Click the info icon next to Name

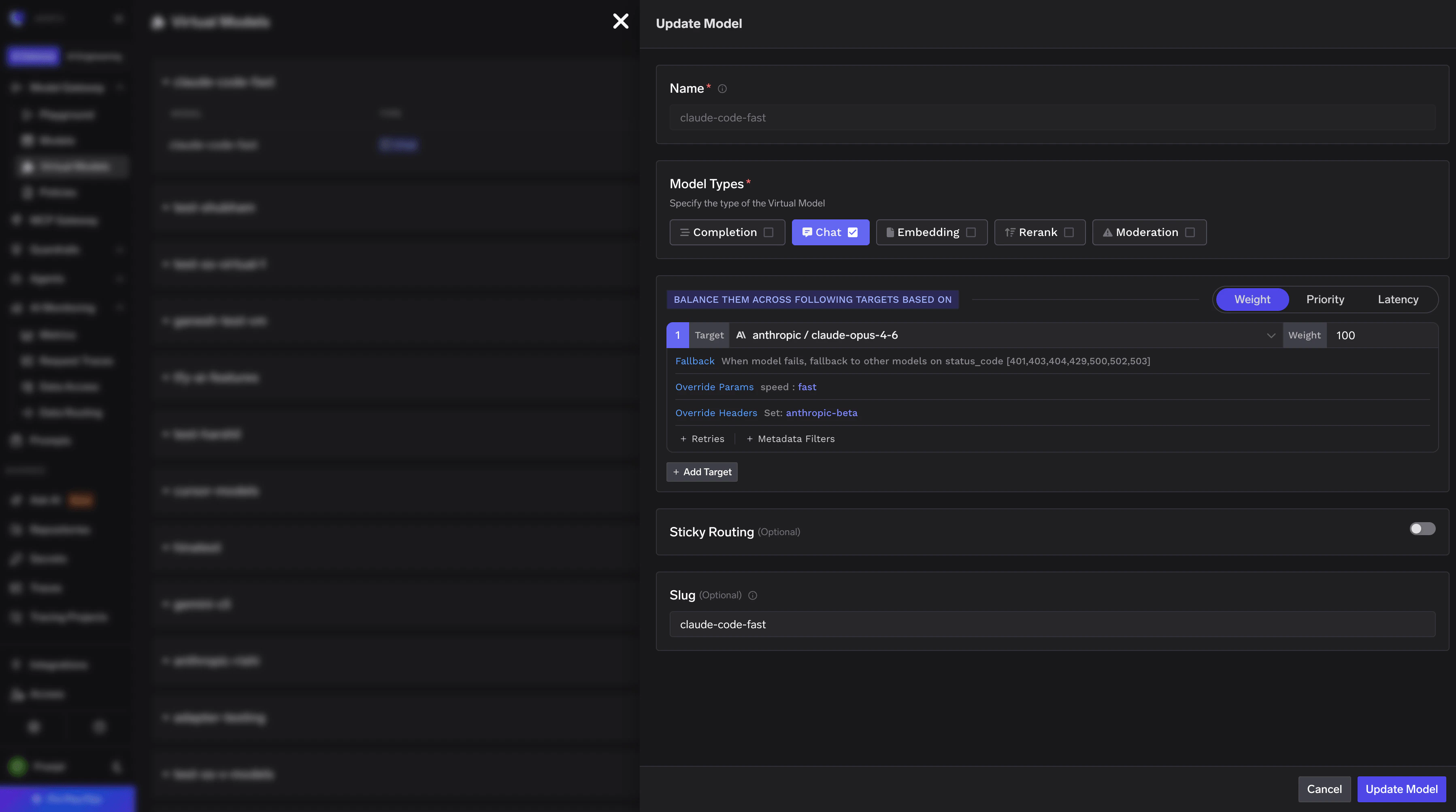point(722,89)
